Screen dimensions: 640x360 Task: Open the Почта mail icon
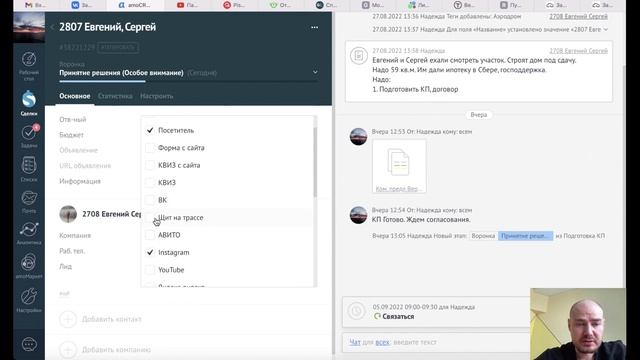point(29,198)
